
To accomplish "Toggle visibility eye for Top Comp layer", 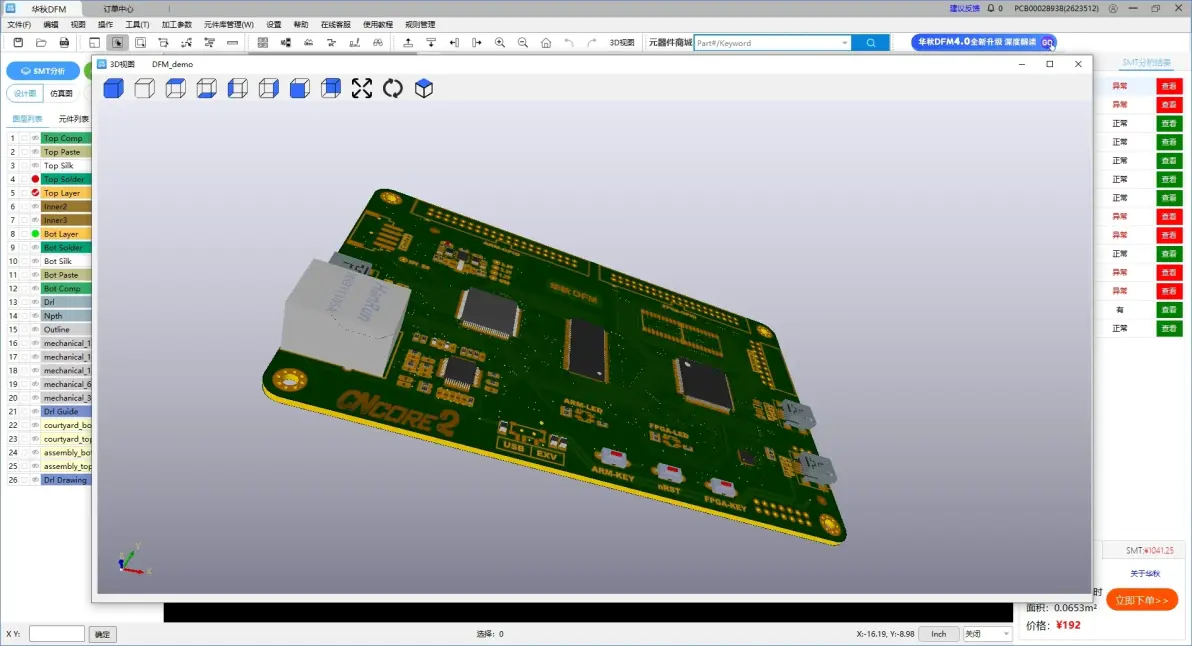I will (35, 138).
